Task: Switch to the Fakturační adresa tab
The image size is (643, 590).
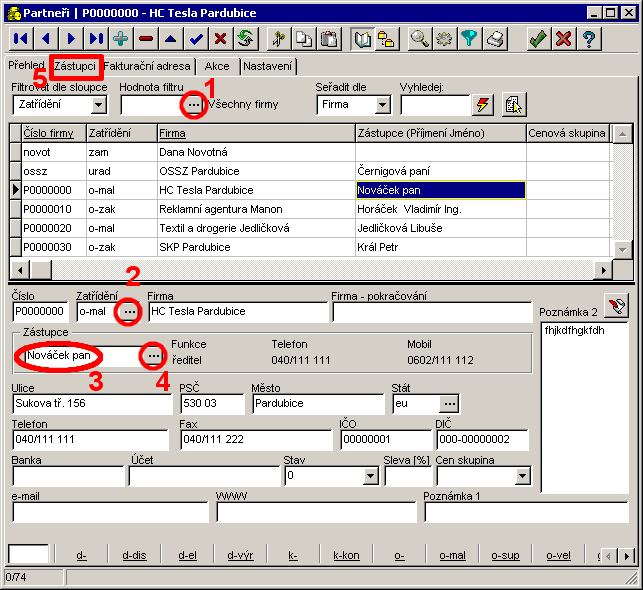Action: point(146,66)
